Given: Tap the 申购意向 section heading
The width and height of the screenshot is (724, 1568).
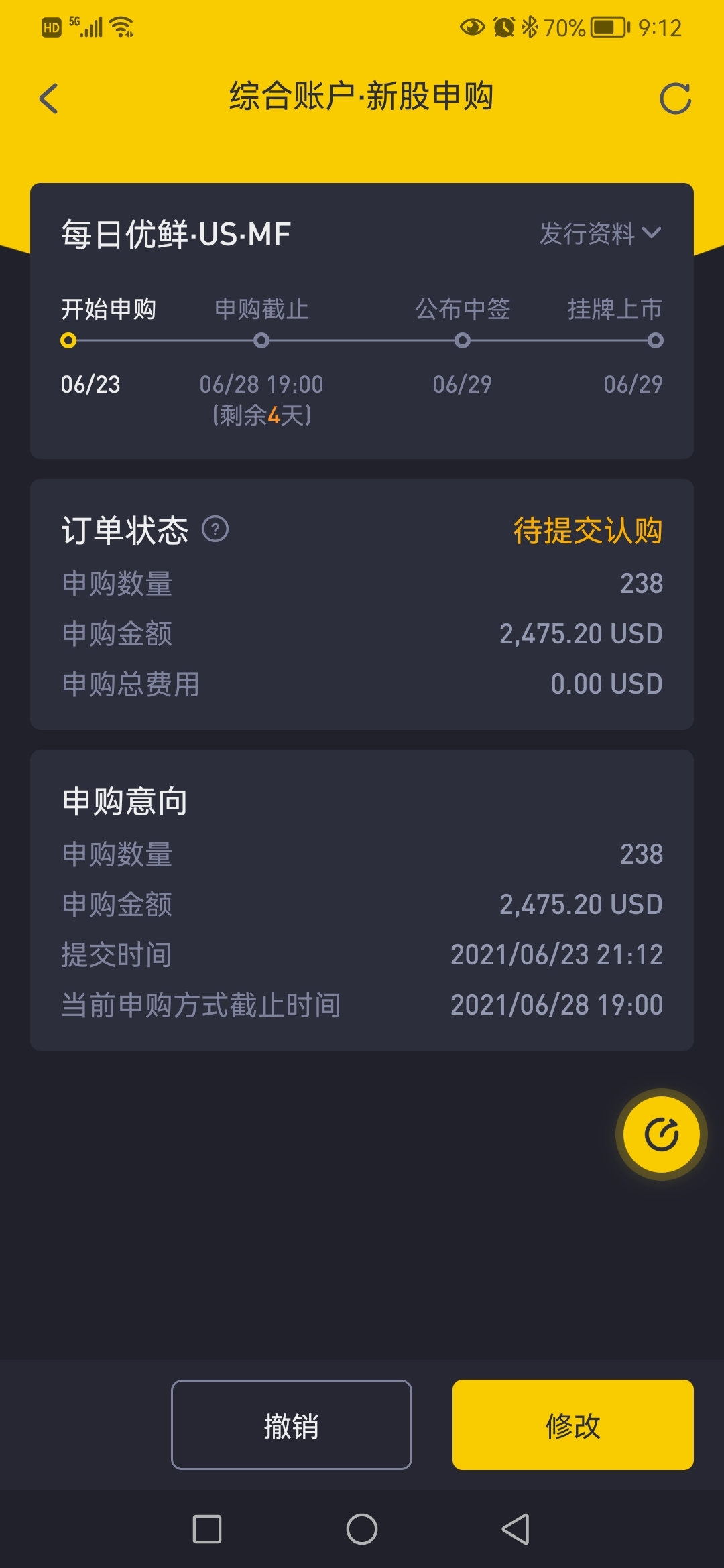Looking at the screenshot, I should pyautogui.click(x=125, y=801).
